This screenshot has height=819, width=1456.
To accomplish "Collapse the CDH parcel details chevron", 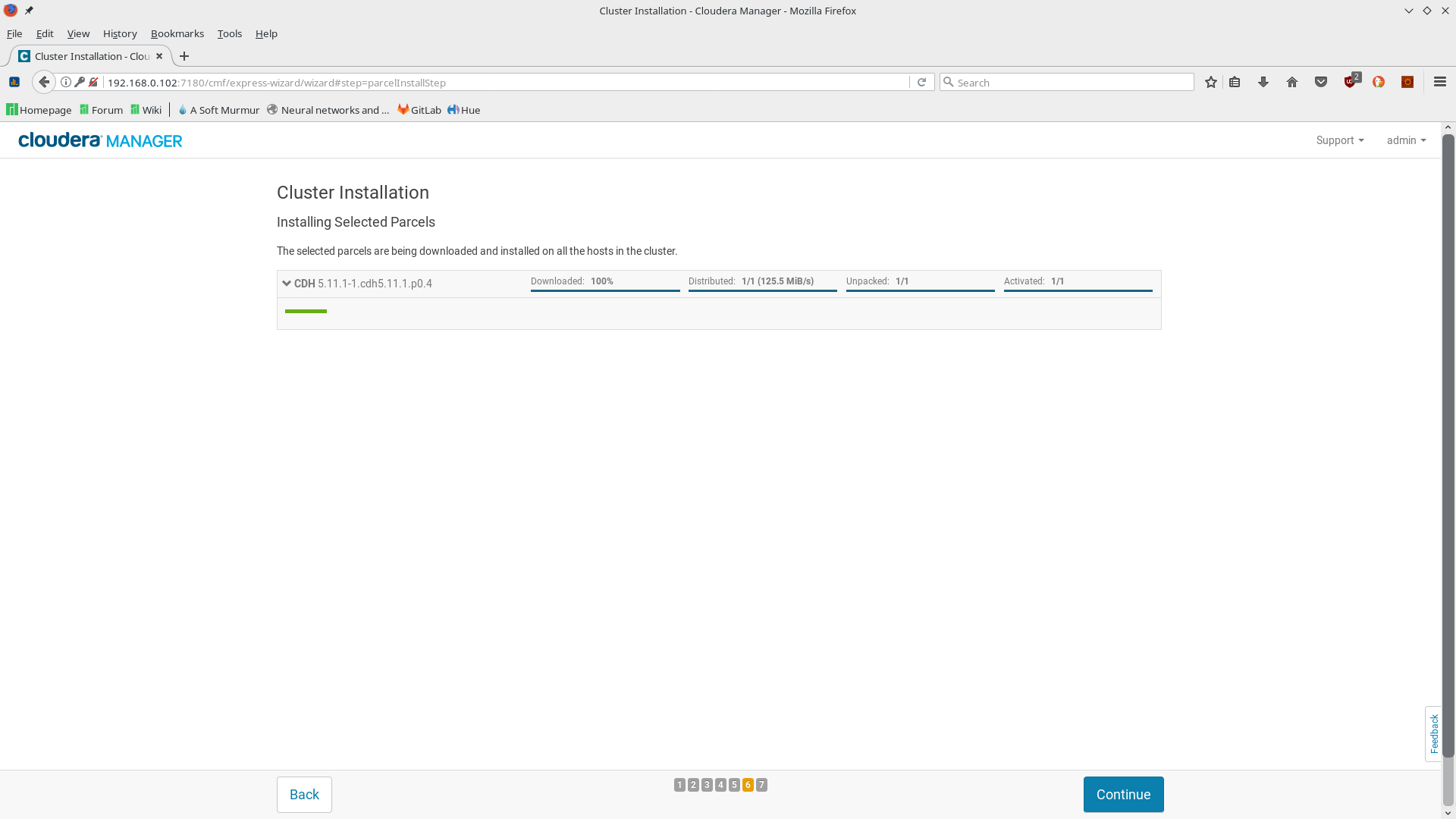I will pos(287,284).
